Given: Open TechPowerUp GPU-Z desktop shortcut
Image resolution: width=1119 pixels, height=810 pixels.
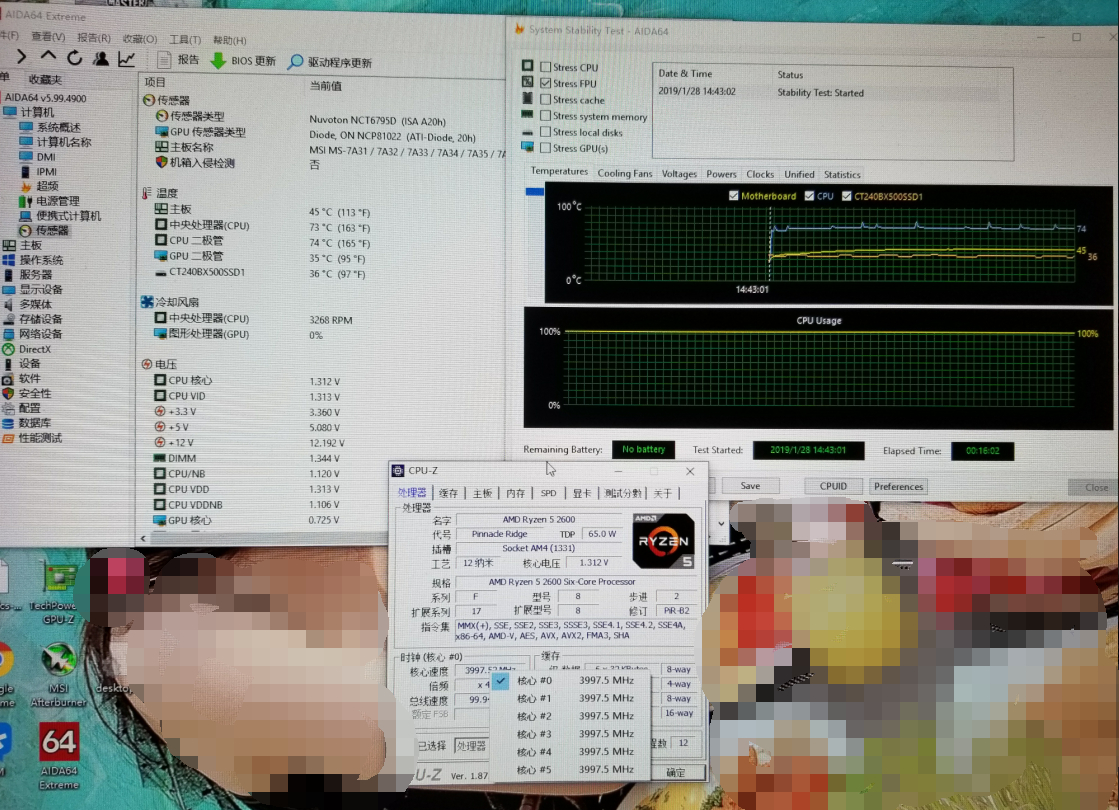Looking at the screenshot, I should 59,594.
